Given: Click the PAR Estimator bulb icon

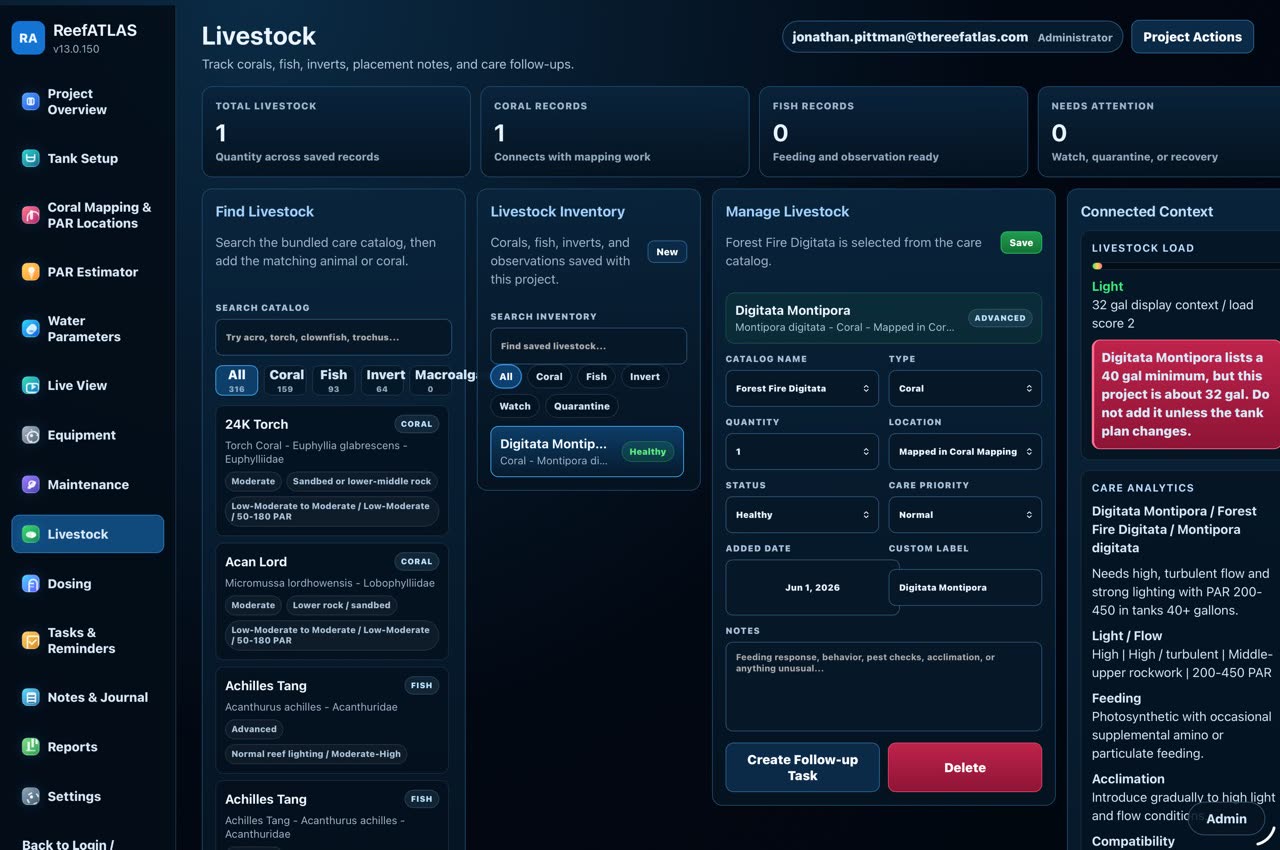Looking at the screenshot, I should click(x=31, y=272).
